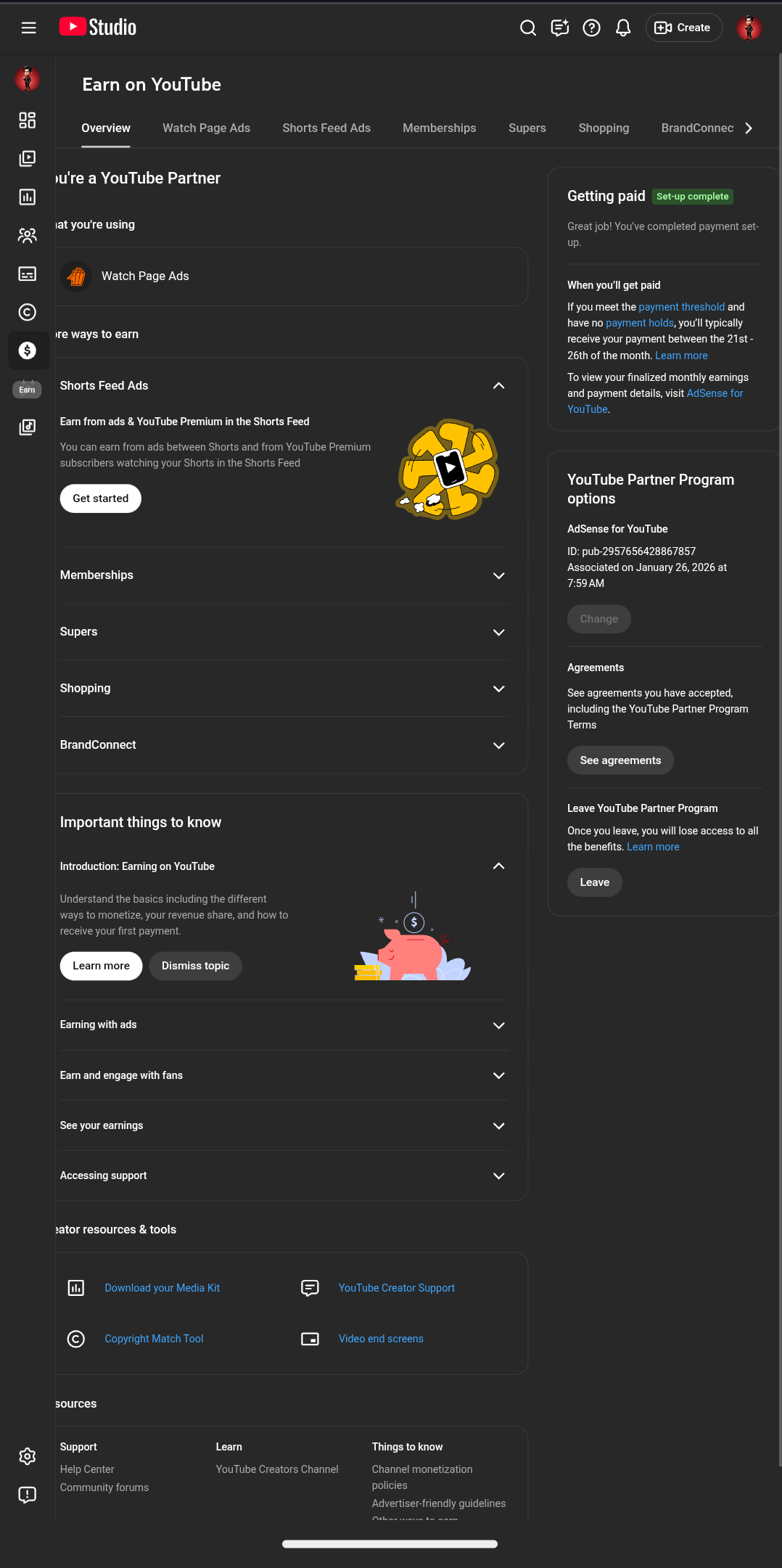Click the search magnifier icon
Image resolution: width=782 pixels, height=1568 pixels.
[528, 28]
